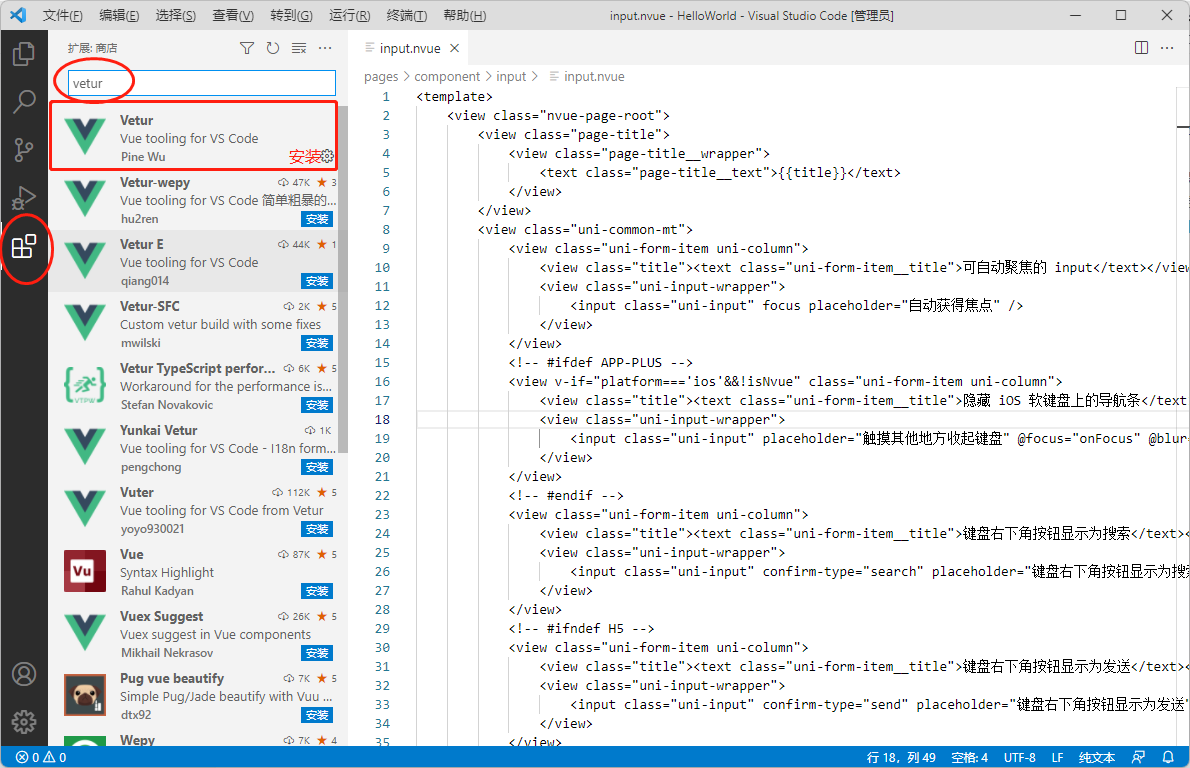The width and height of the screenshot is (1190, 768).
Task: Split the editor using the top-right icon
Action: click(1141, 46)
